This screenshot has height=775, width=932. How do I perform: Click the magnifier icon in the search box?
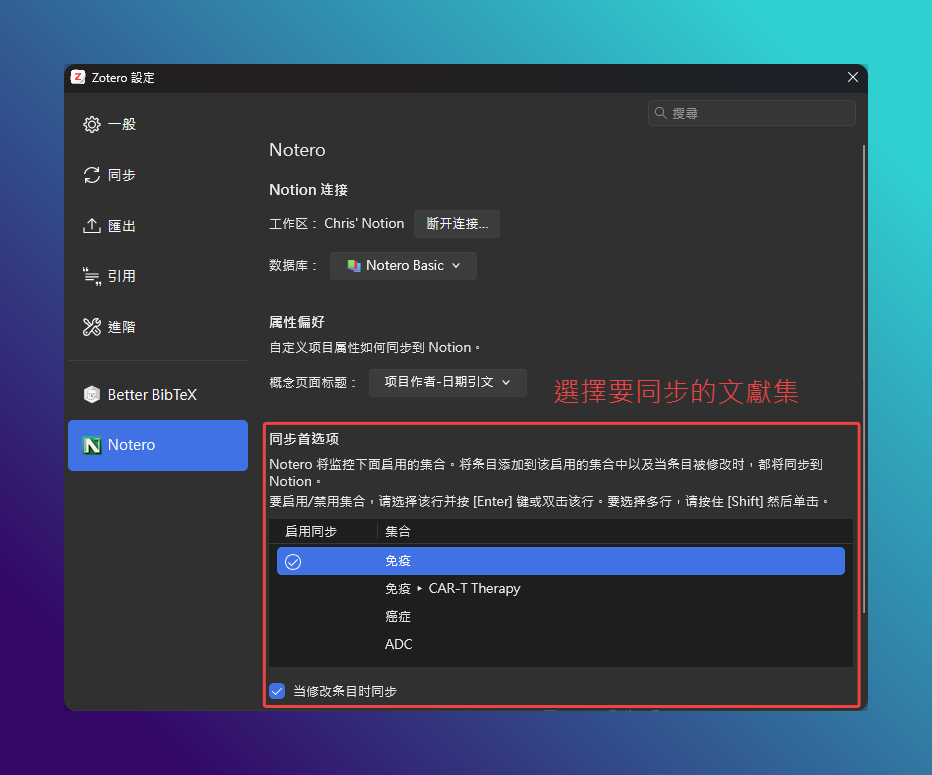coord(660,113)
